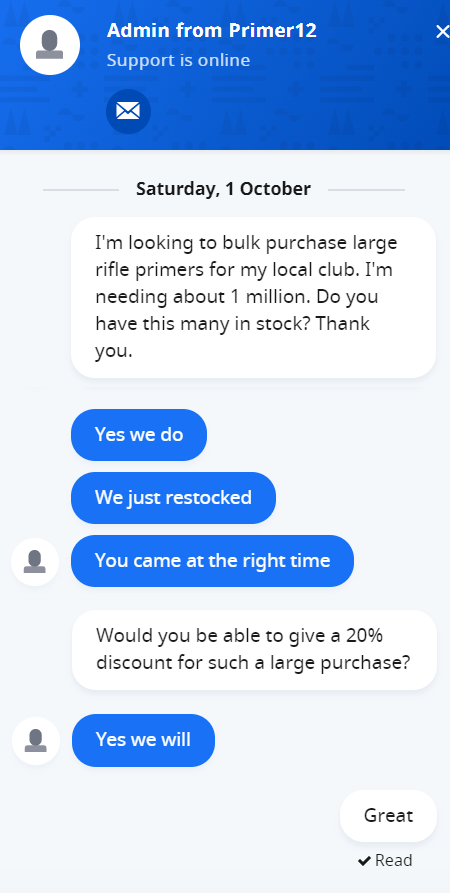The image size is (450, 893).
Task: Click the bulk purchase rifle primers message
Action: click(253, 297)
